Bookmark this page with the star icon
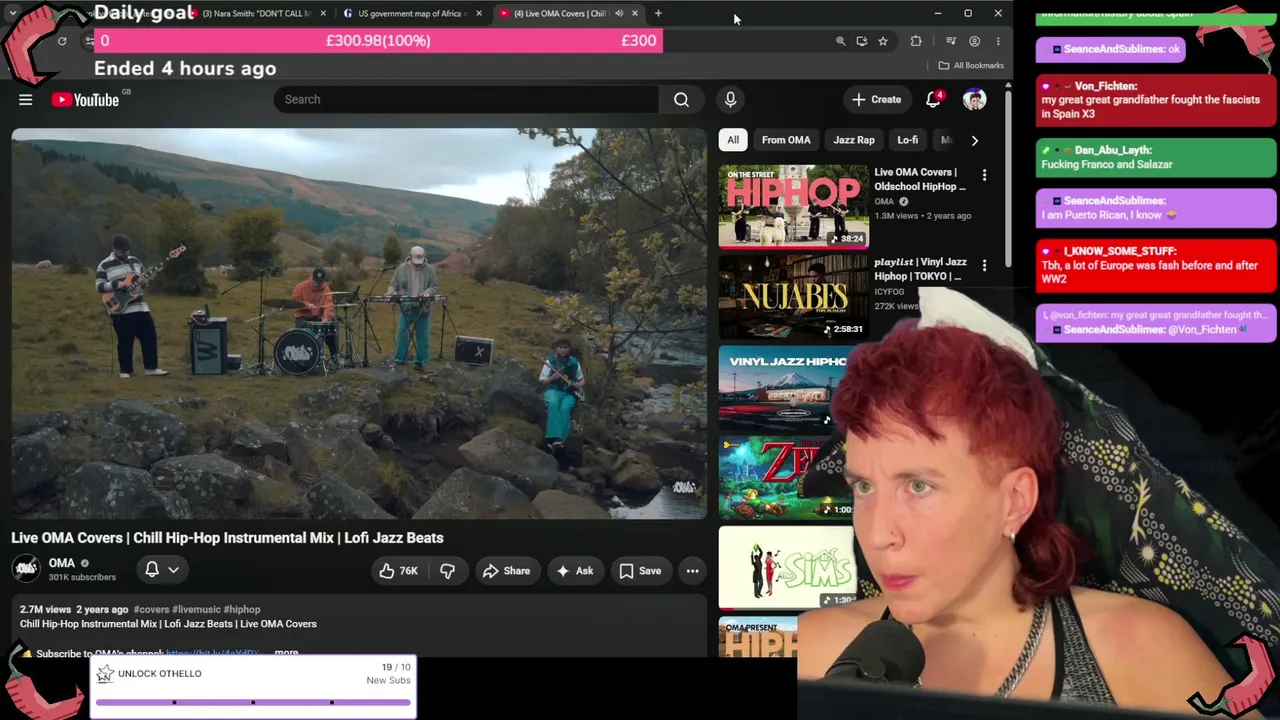 click(883, 41)
